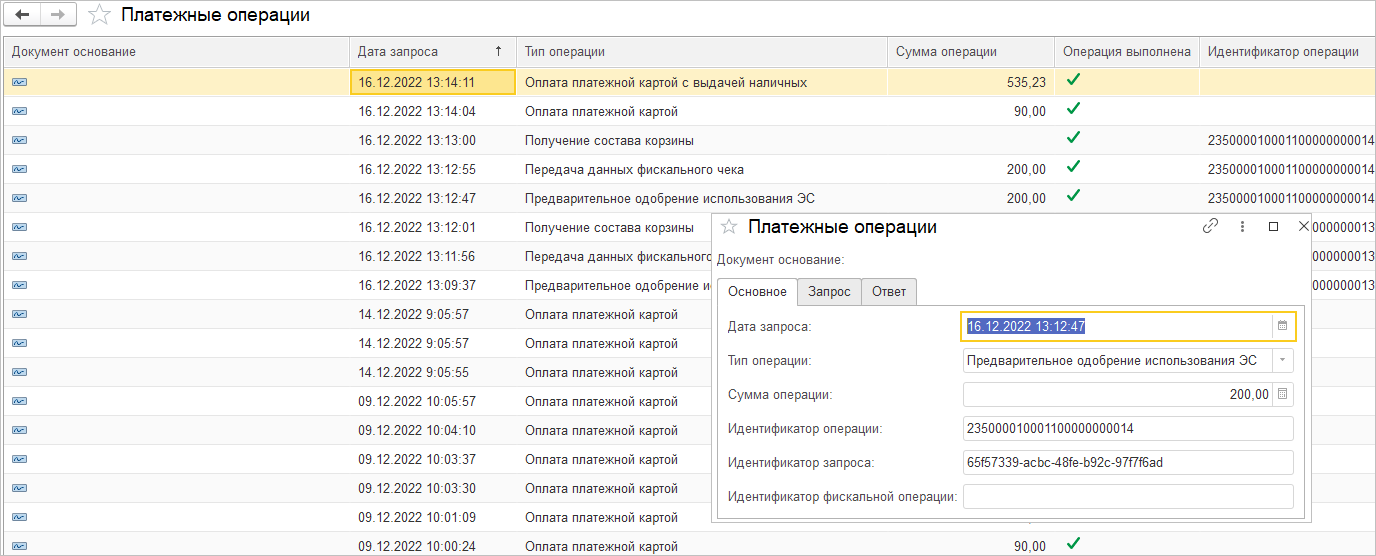Click the favorites star in the dialog title

click(729, 227)
